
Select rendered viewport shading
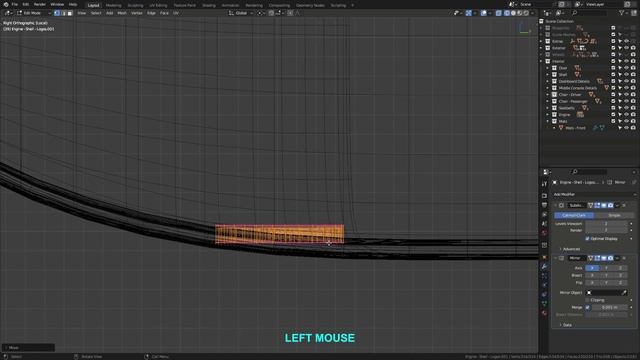[527, 13]
